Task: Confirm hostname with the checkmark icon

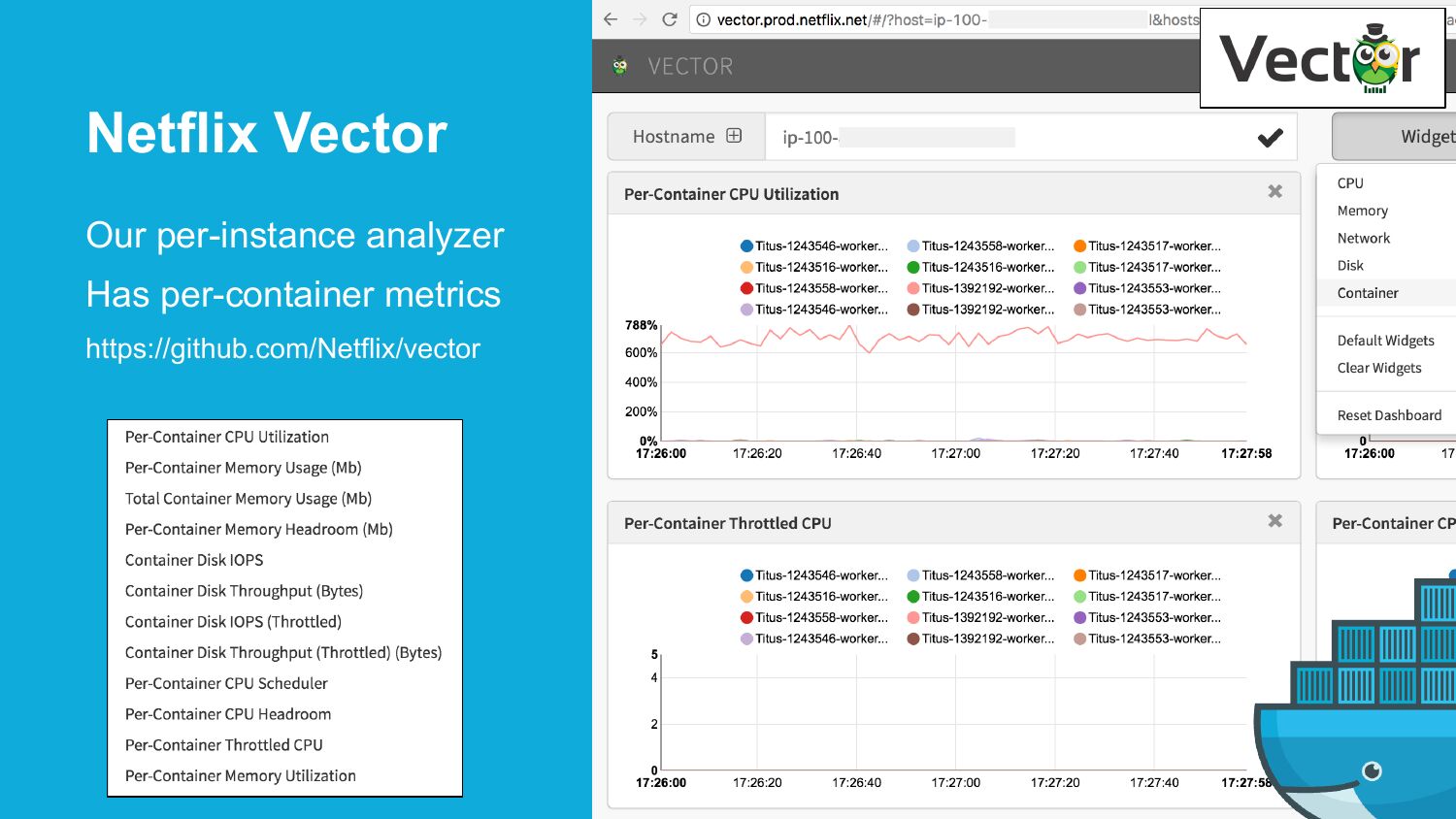Action: pos(1270,138)
